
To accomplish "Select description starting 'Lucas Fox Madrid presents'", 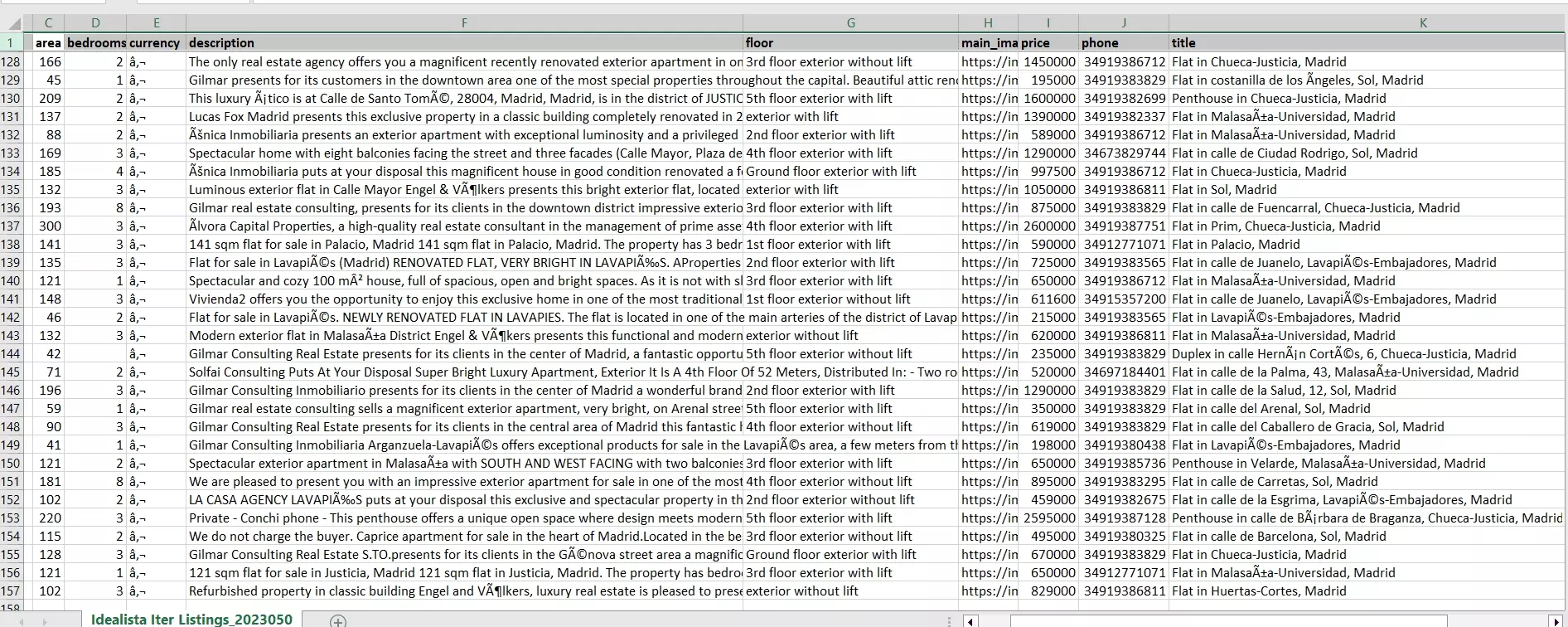I will coord(464,116).
